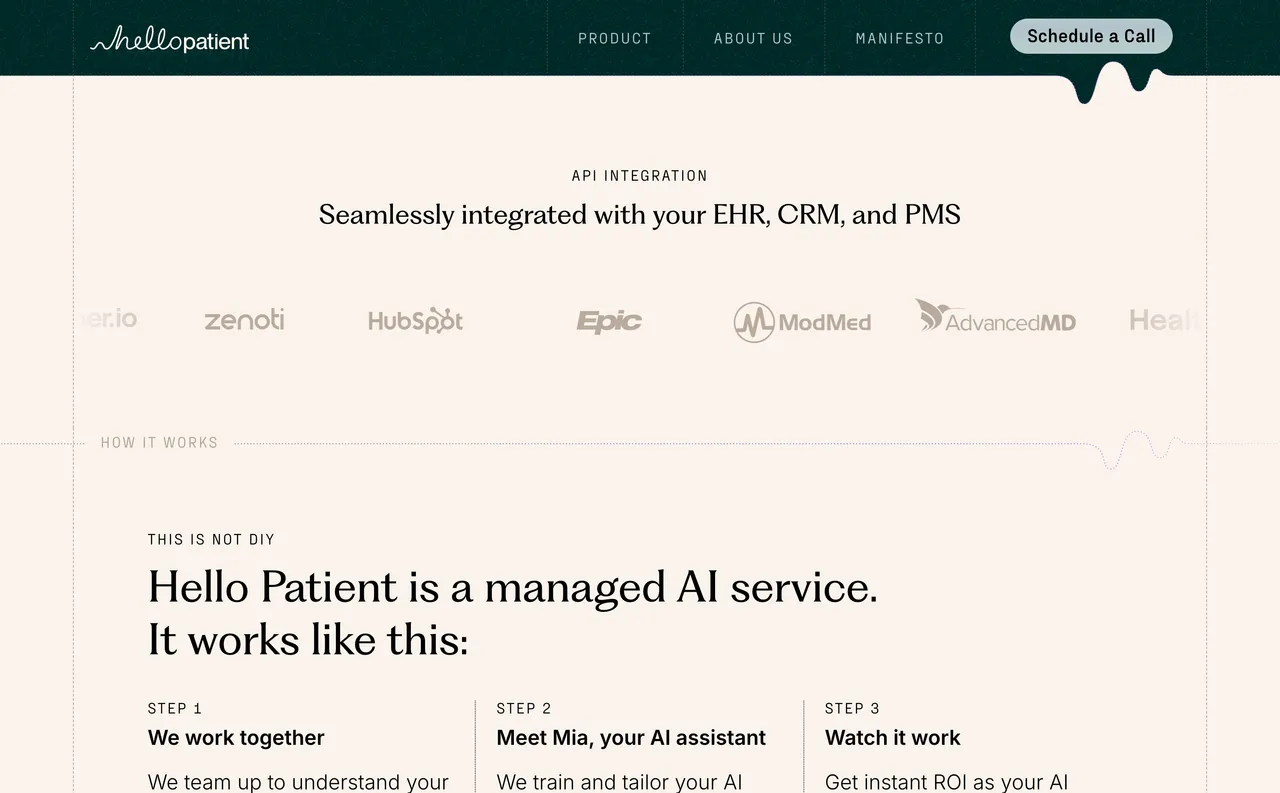Click the Epic integration logo
The image size is (1280, 793).
(609, 321)
